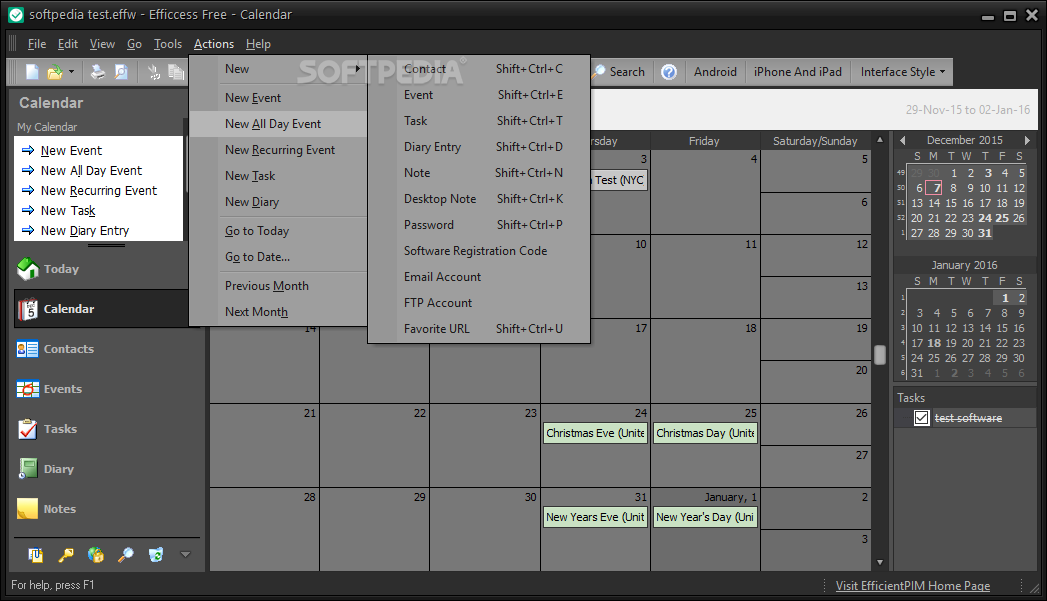Image resolution: width=1047 pixels, height=601 pixels.
Task: Click the globe with padlock icon
Action: tap(95, 555)
